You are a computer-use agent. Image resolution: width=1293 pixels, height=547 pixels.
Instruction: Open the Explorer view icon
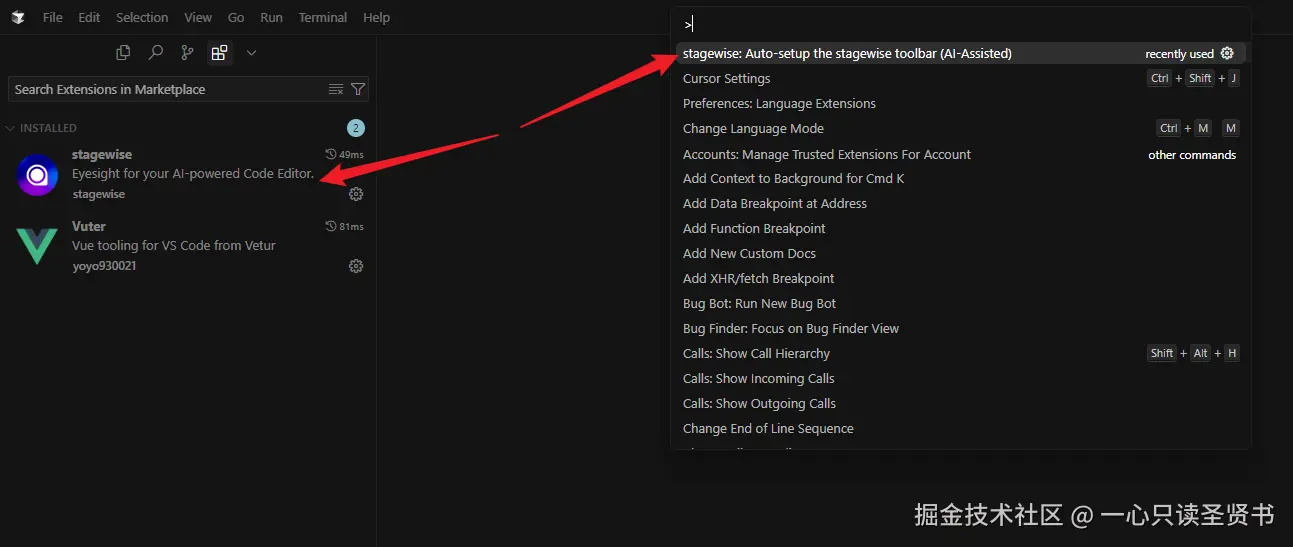click(123, 52)
